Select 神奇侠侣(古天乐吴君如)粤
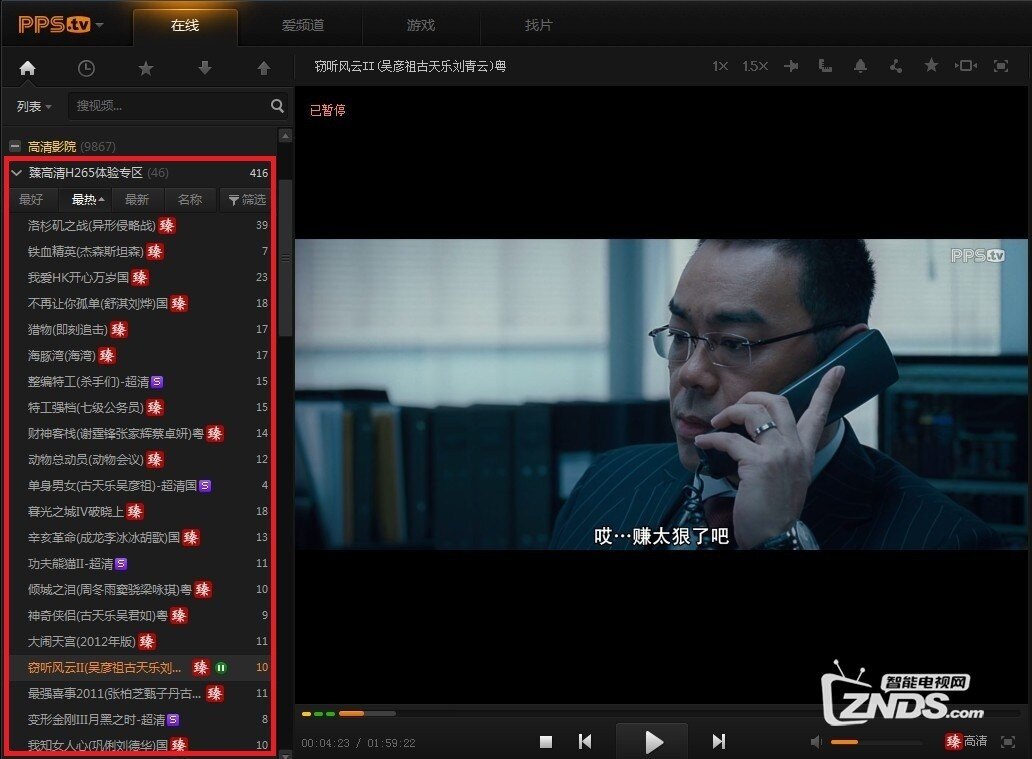This screenshot has width=1032, height=759. 142,615
